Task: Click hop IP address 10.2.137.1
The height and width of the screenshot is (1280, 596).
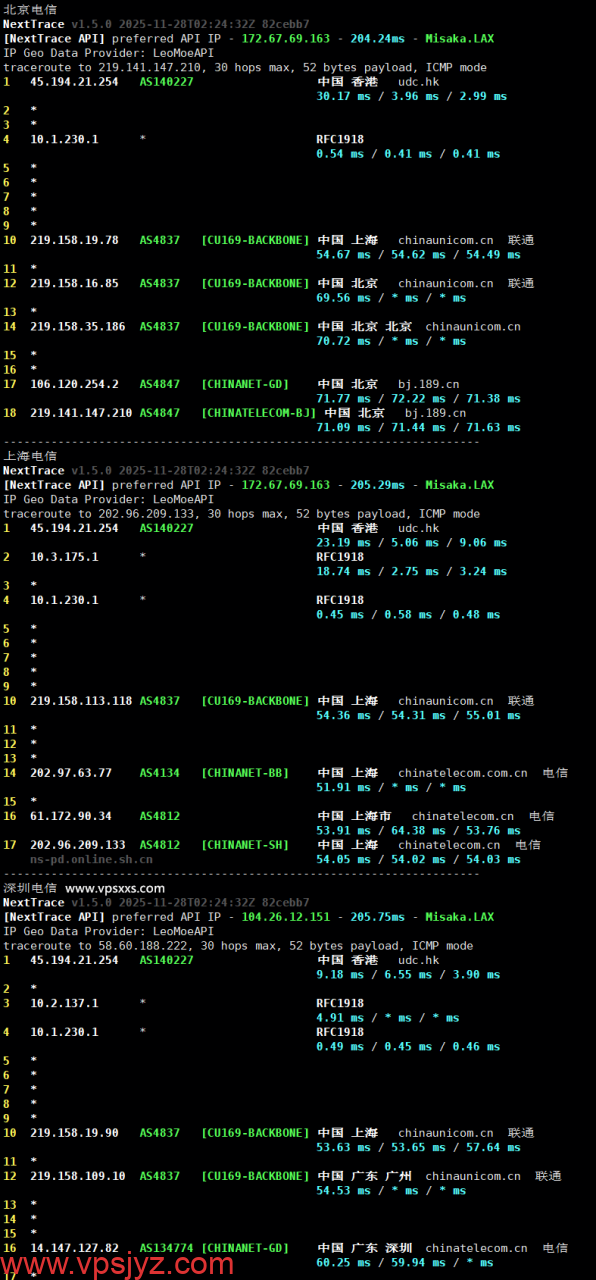Action: click(x=64, y=1003)
